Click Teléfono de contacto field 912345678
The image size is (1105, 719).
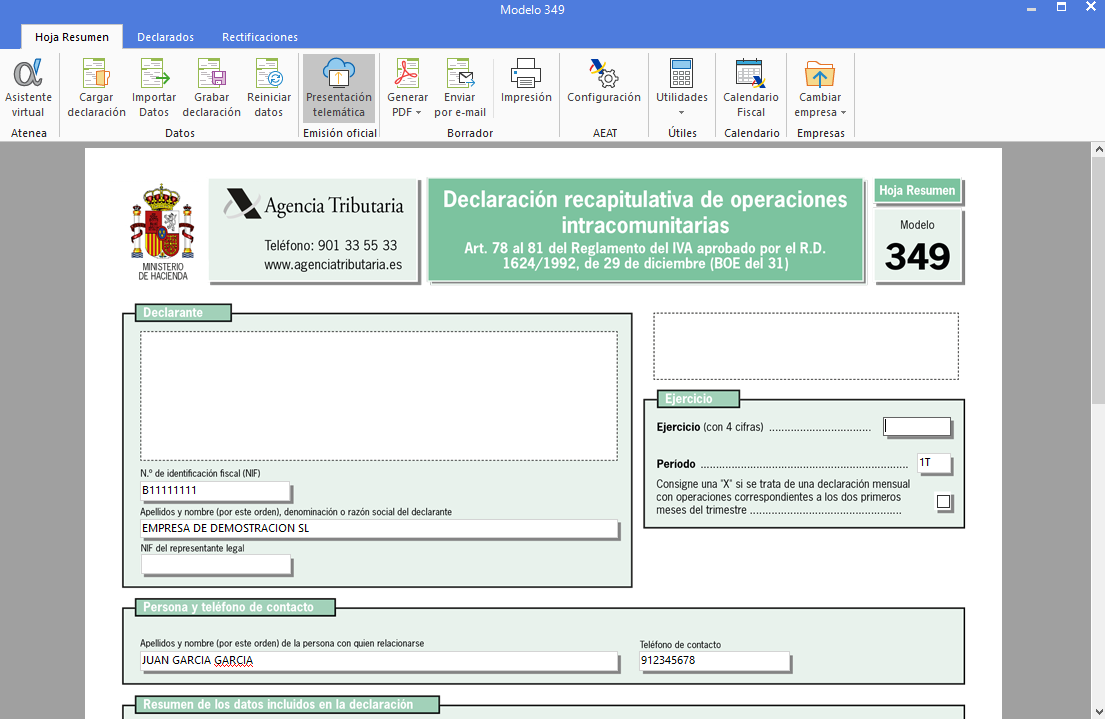click(x=715, y=660)
